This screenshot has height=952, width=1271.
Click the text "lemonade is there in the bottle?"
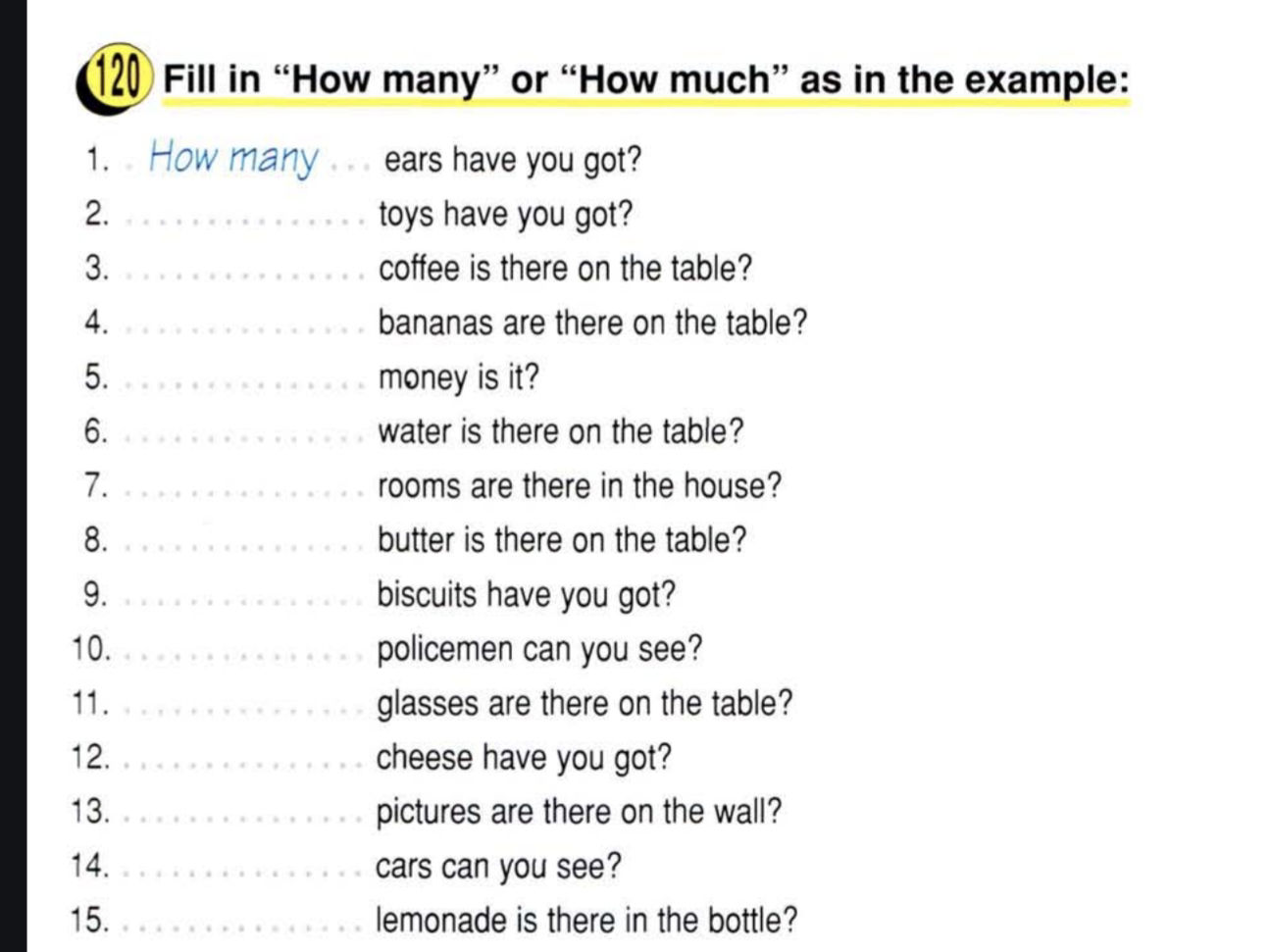point(586,921)
